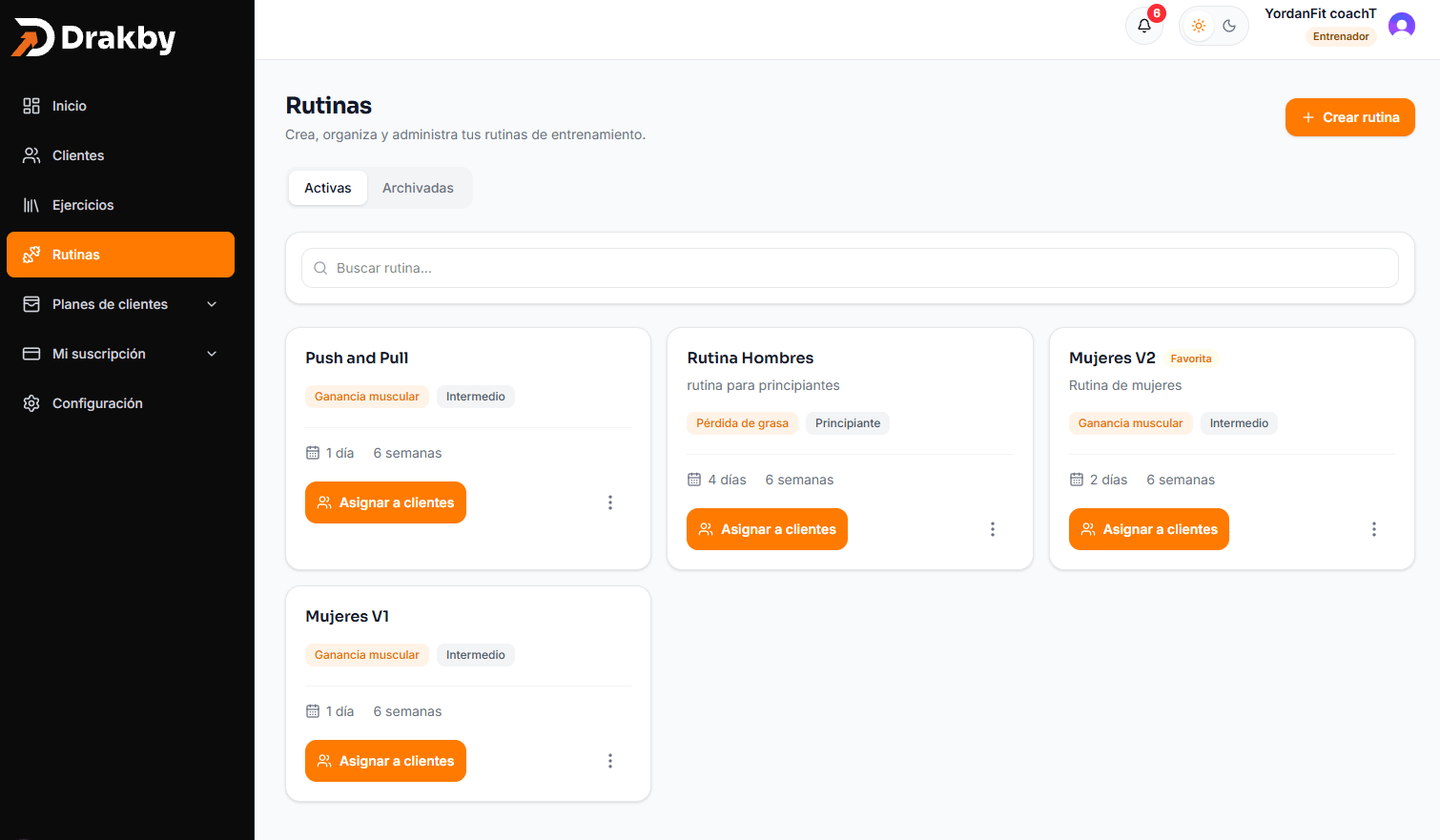Click Rutina Hombres card title
The width and height of the screenshot is (1440, 840).
(x=751, y=358)
